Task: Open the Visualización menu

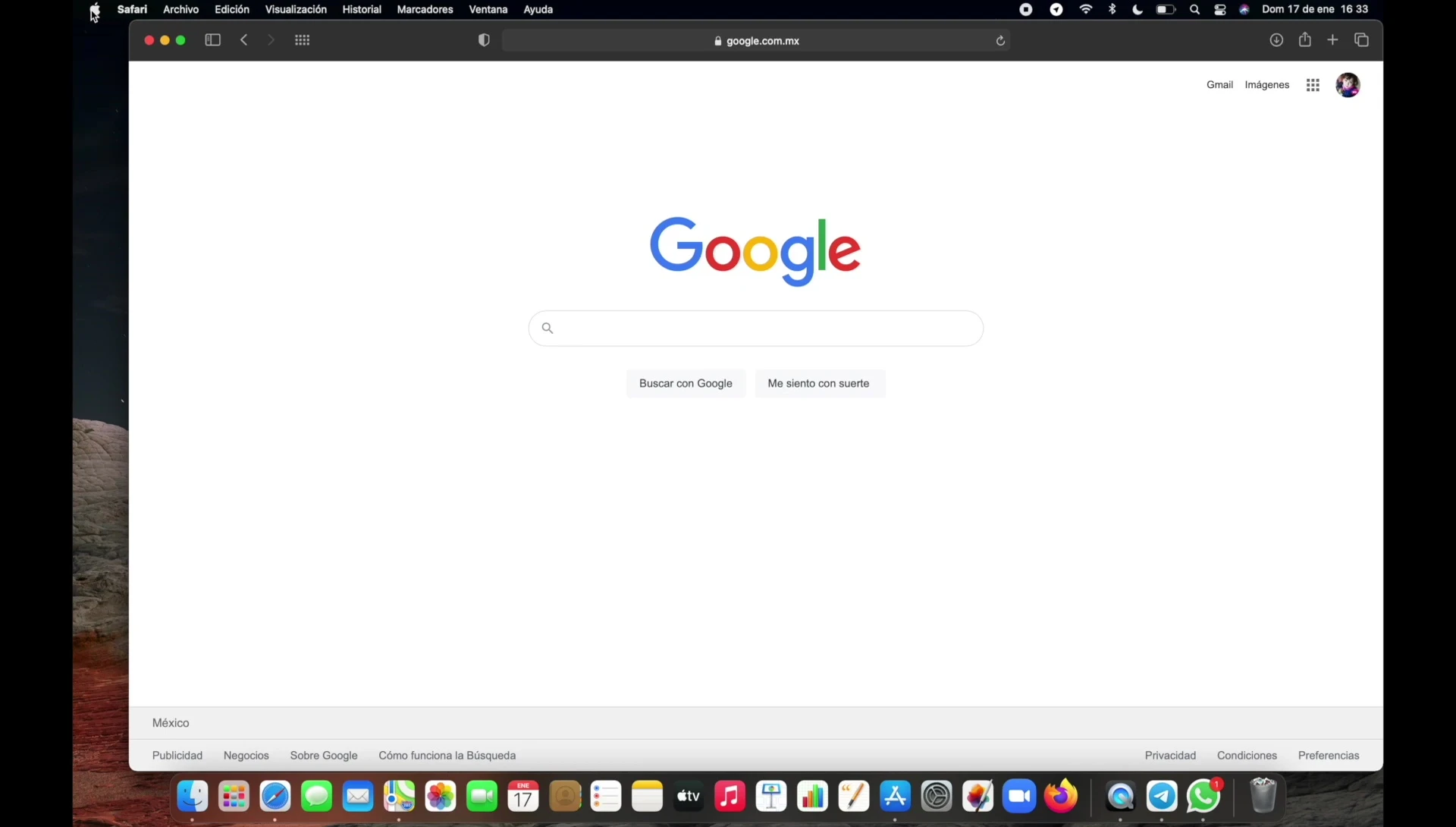Action: pyautogui.click(x=296, y=9)
